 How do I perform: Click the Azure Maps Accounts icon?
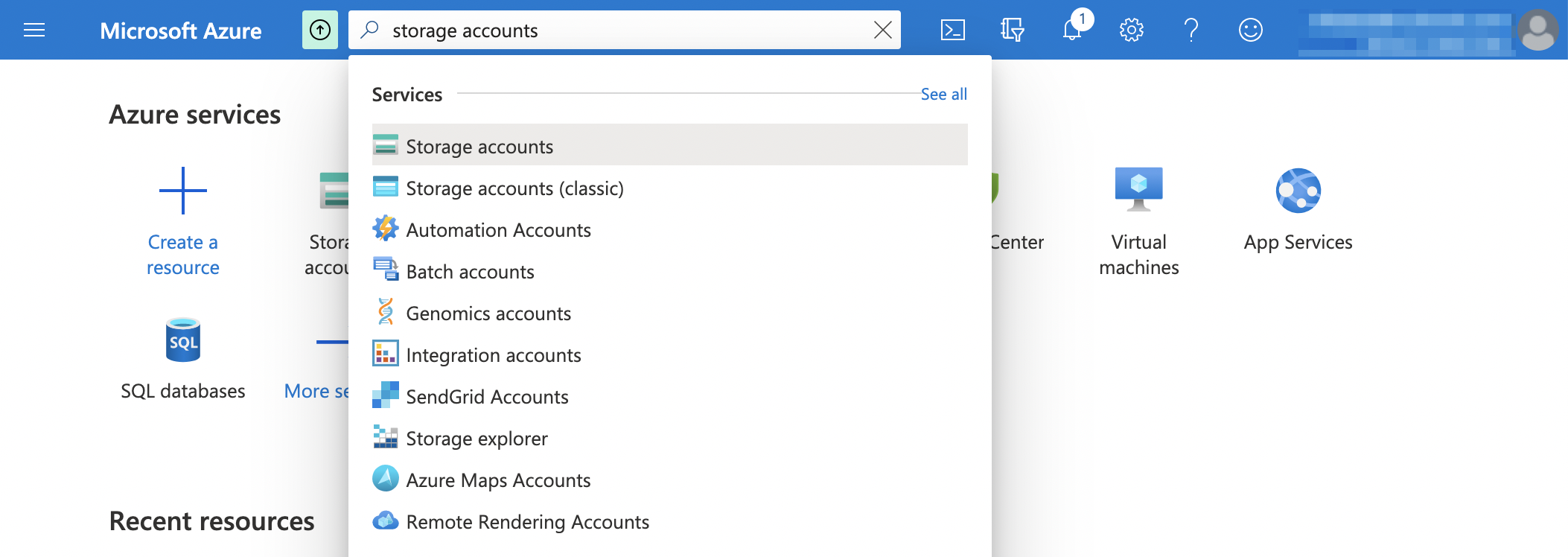[x=386, y=478]
